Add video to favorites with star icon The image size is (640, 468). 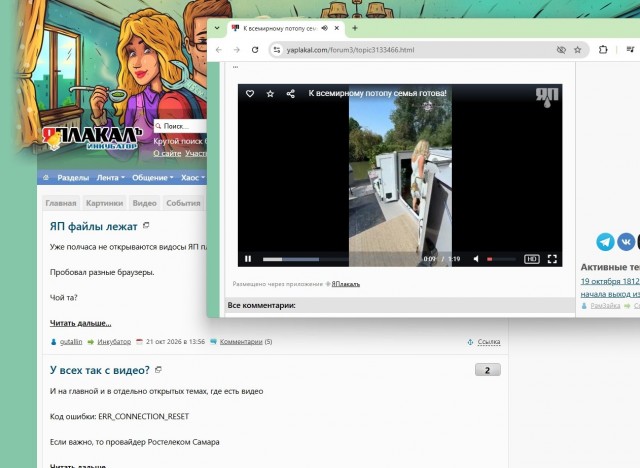[270, 93]
